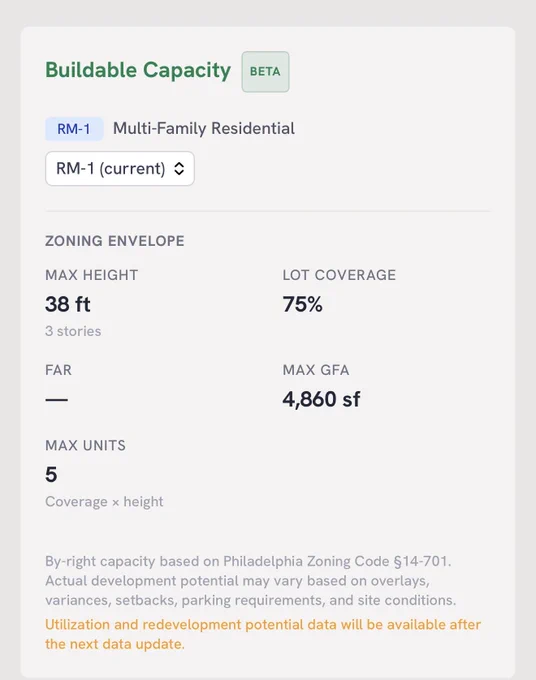Click the orange utilization data update notice

coord(263,634)
